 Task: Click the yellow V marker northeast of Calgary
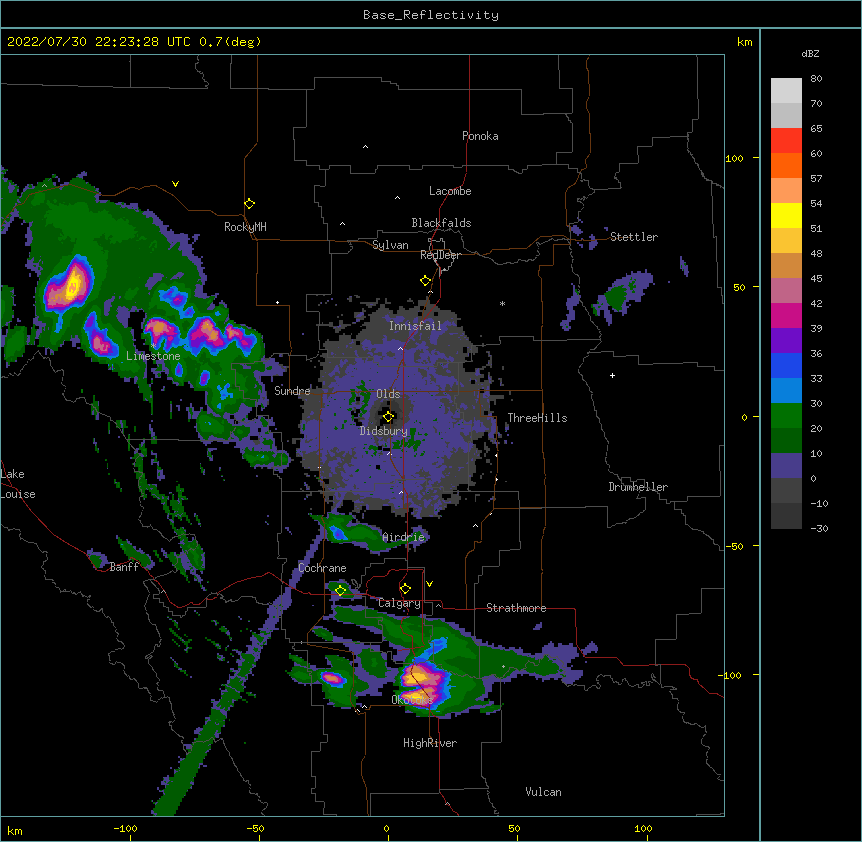click(429, 584)
